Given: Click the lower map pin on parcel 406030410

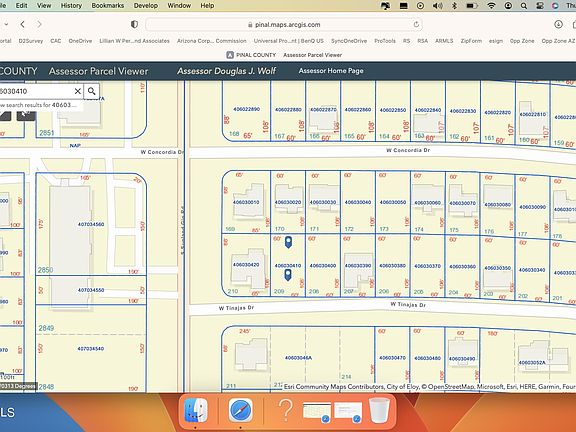Looking at the screenshot, I should click(288, 275).
